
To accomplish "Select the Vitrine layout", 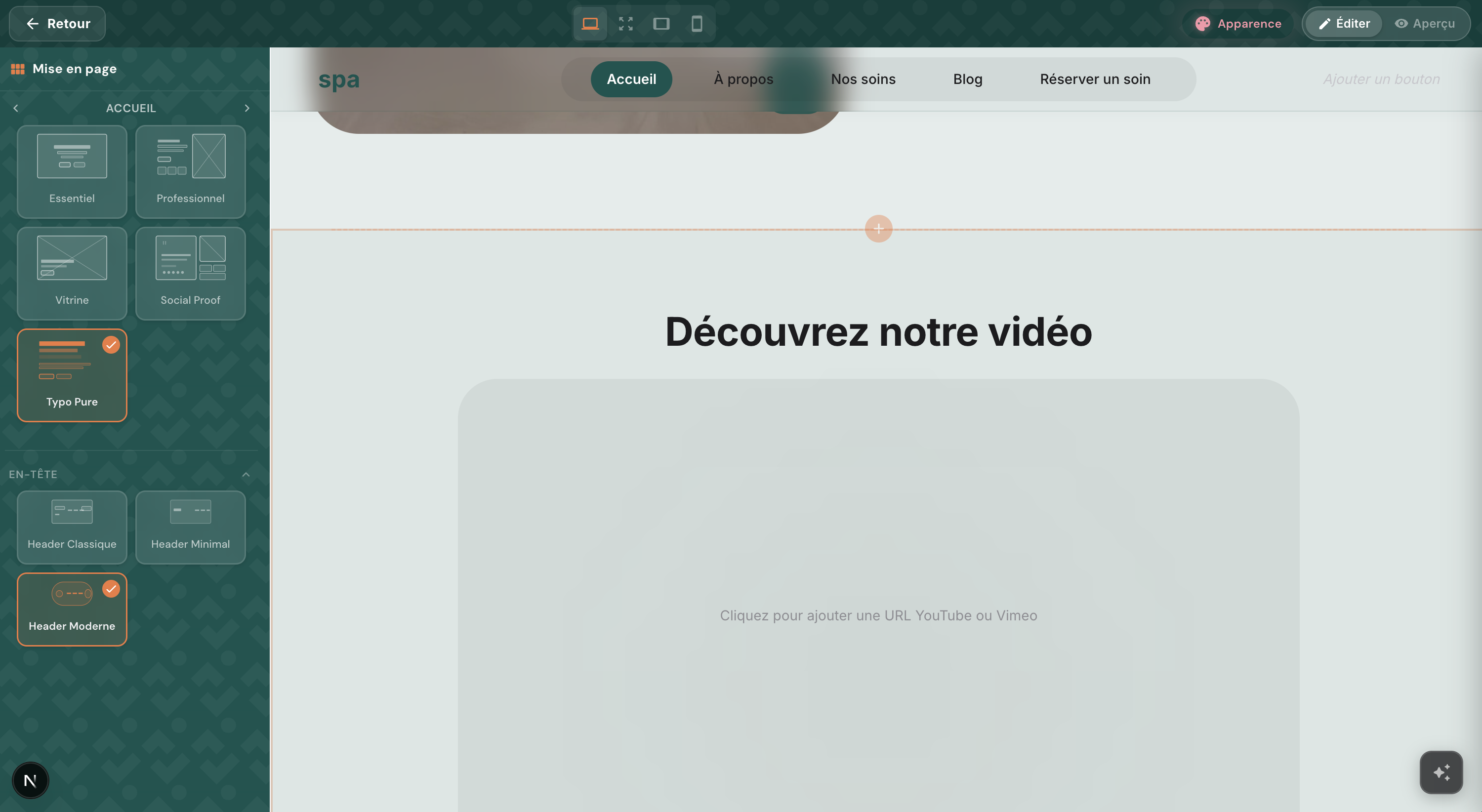I will tap(72, 274).
